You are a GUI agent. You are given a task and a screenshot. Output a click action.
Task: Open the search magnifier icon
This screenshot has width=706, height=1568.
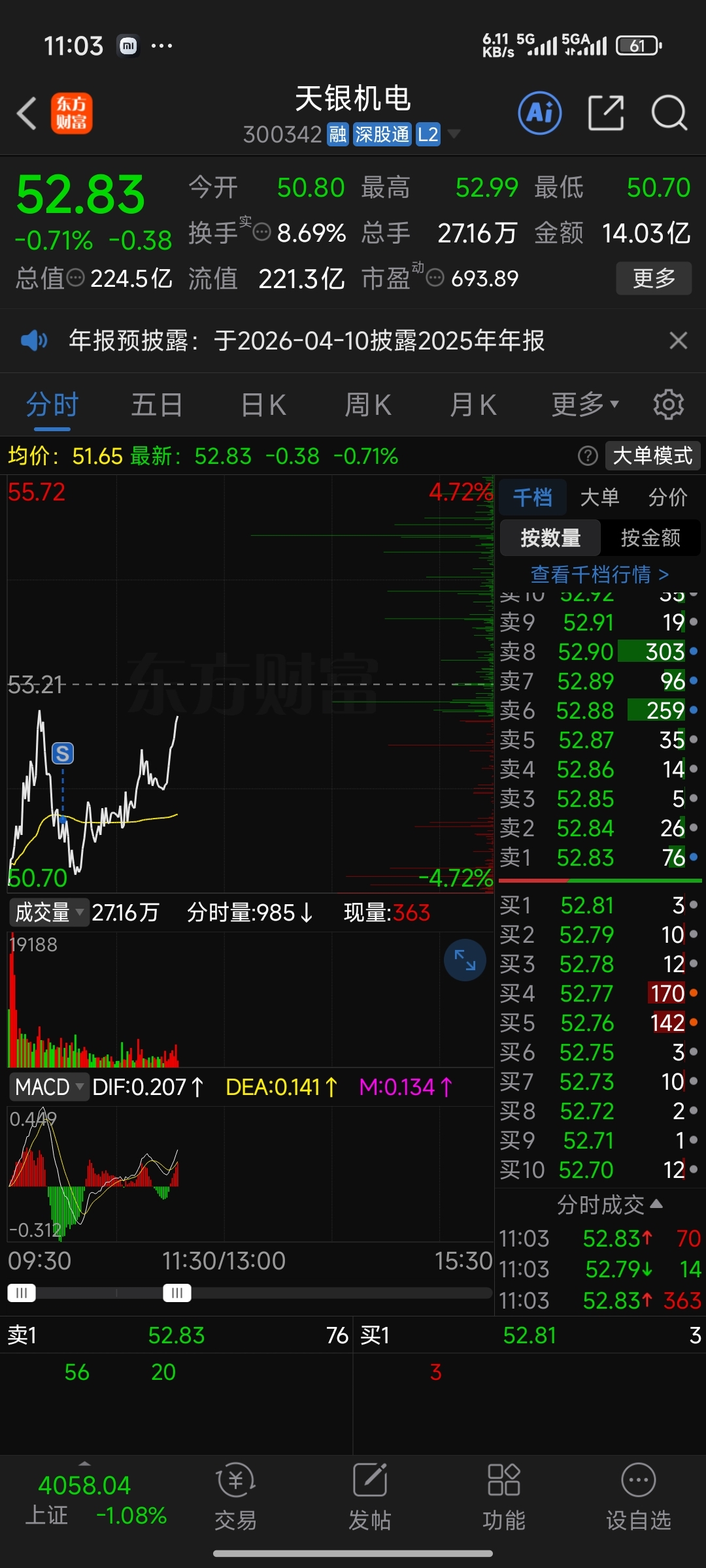point(669,113)
